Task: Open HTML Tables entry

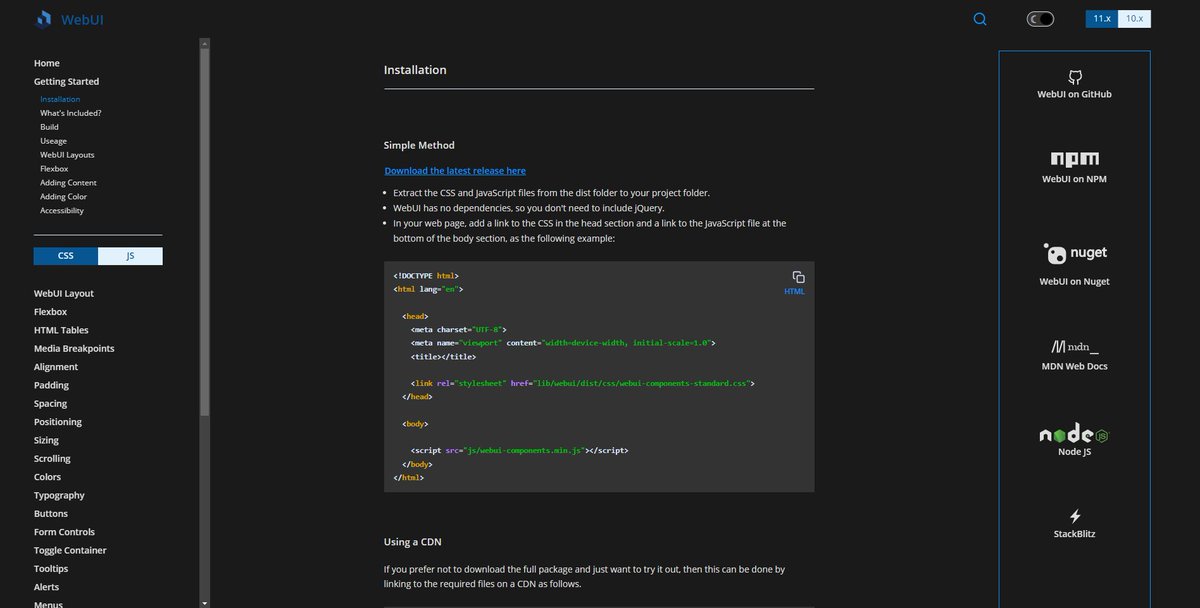Action: [61, 330]
